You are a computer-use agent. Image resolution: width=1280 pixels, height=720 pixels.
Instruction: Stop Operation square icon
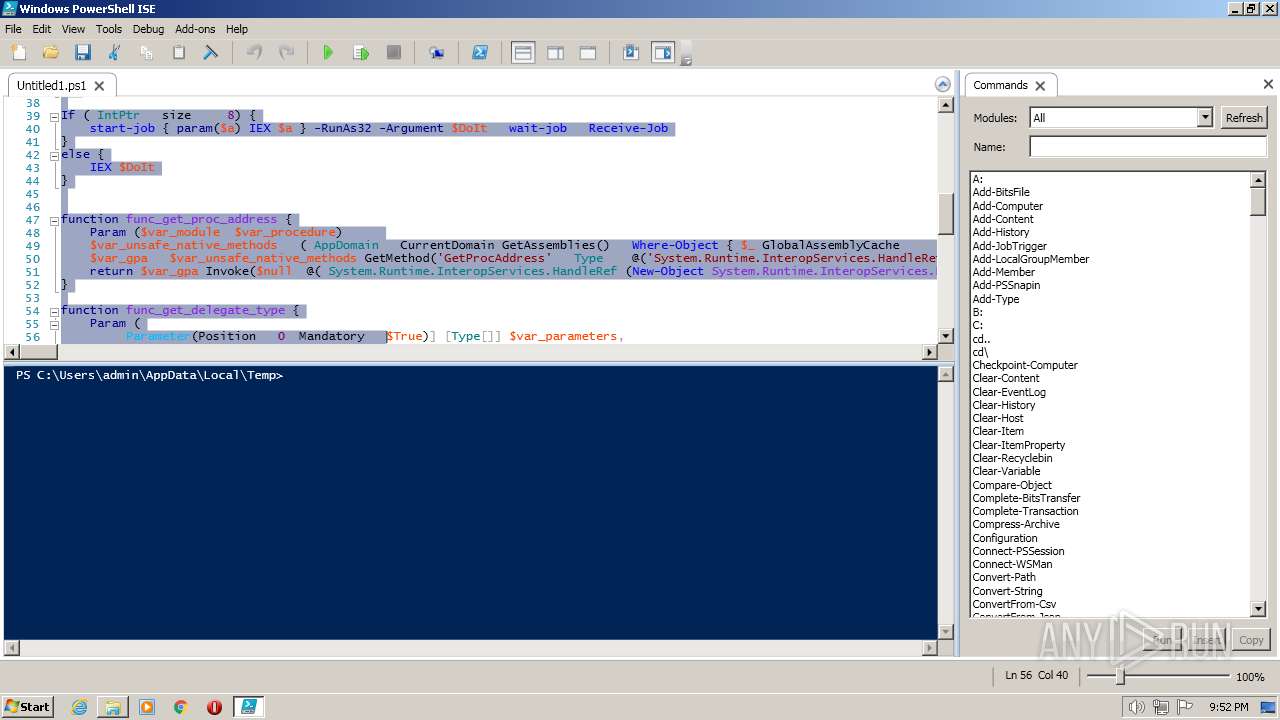click(394, 52)
